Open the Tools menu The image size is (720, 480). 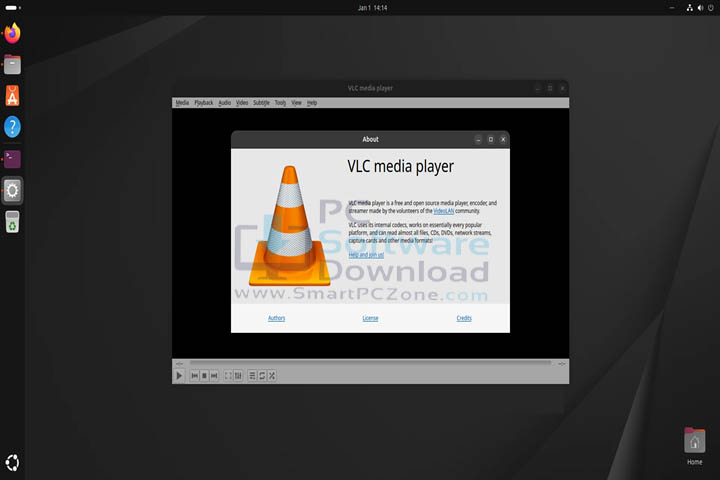click(280, 103)
